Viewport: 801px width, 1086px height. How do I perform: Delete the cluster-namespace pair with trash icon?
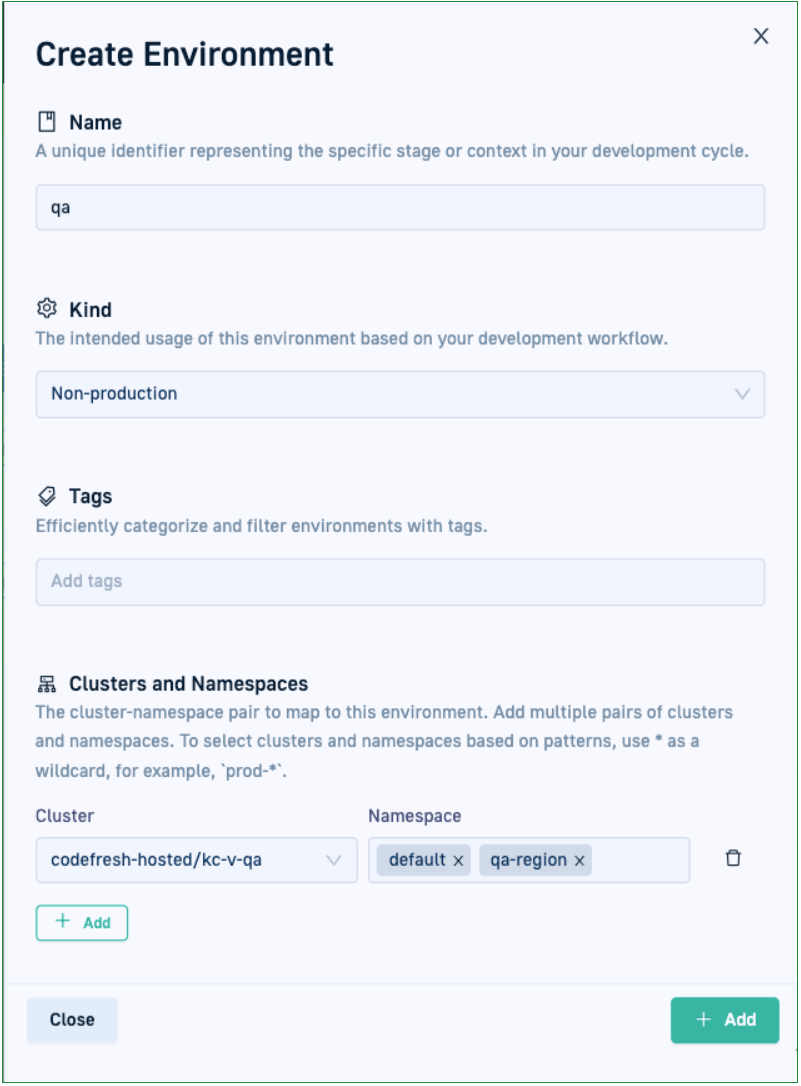[733, 859]
